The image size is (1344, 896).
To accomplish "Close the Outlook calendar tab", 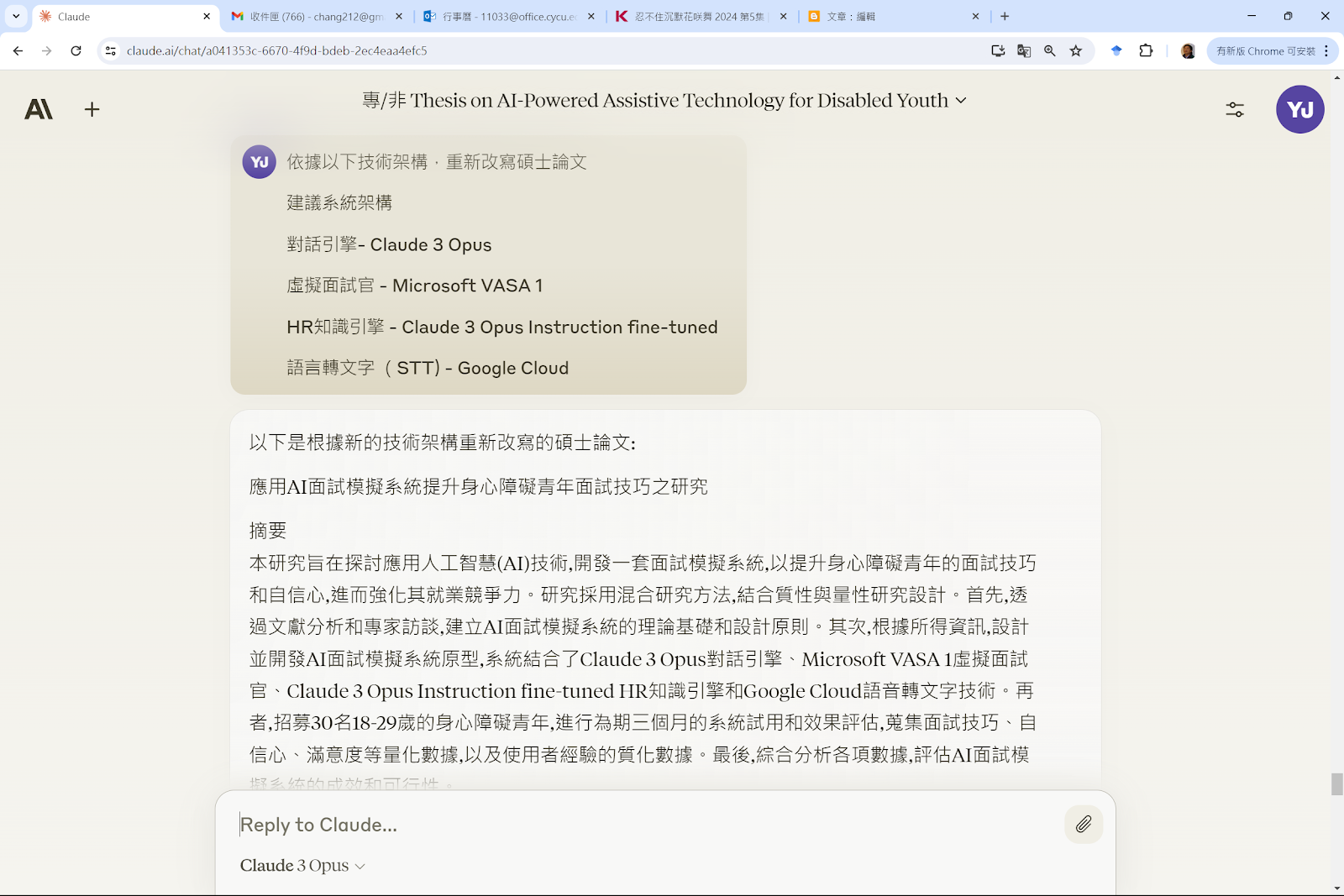I will tap(591, 16).
